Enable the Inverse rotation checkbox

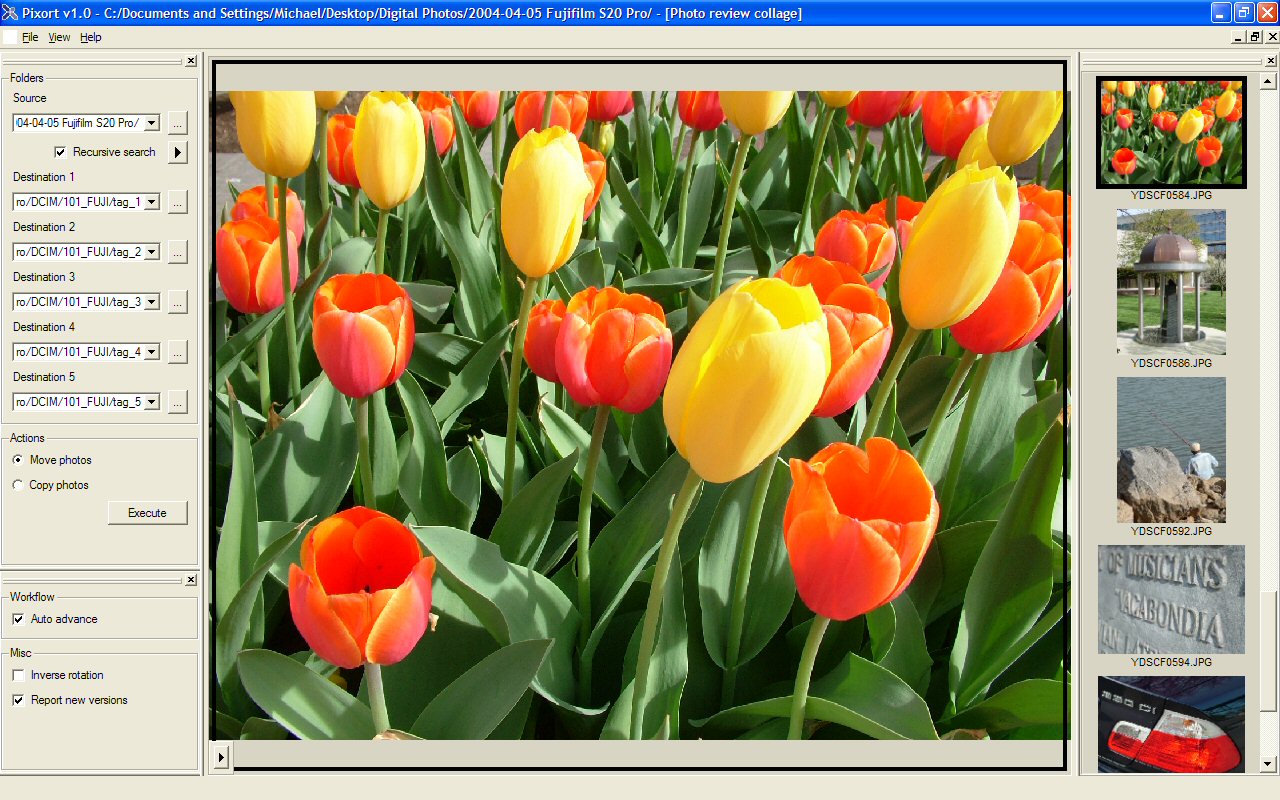(18, 676)
